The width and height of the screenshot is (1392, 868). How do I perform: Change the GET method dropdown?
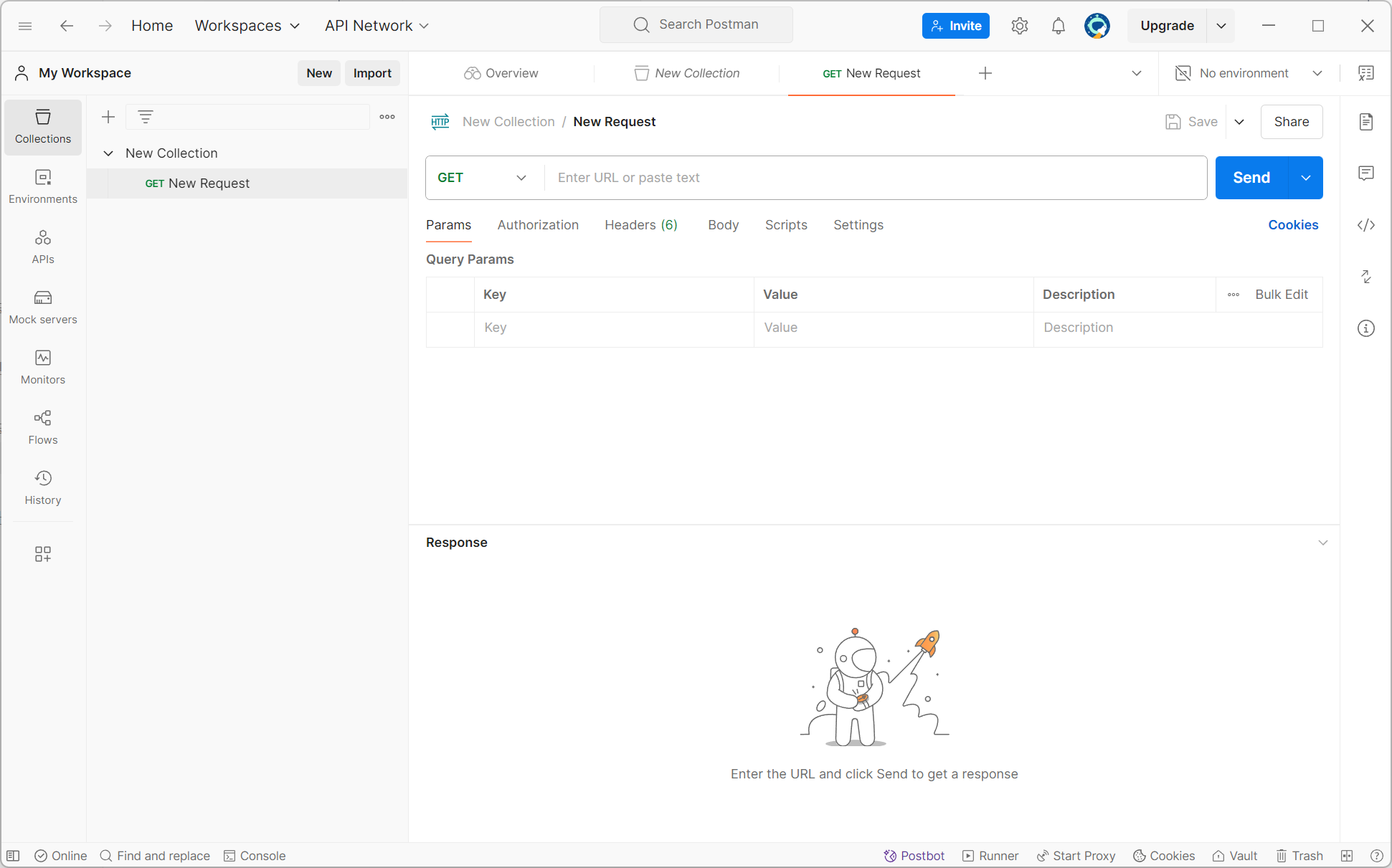[x=484, y=178]
